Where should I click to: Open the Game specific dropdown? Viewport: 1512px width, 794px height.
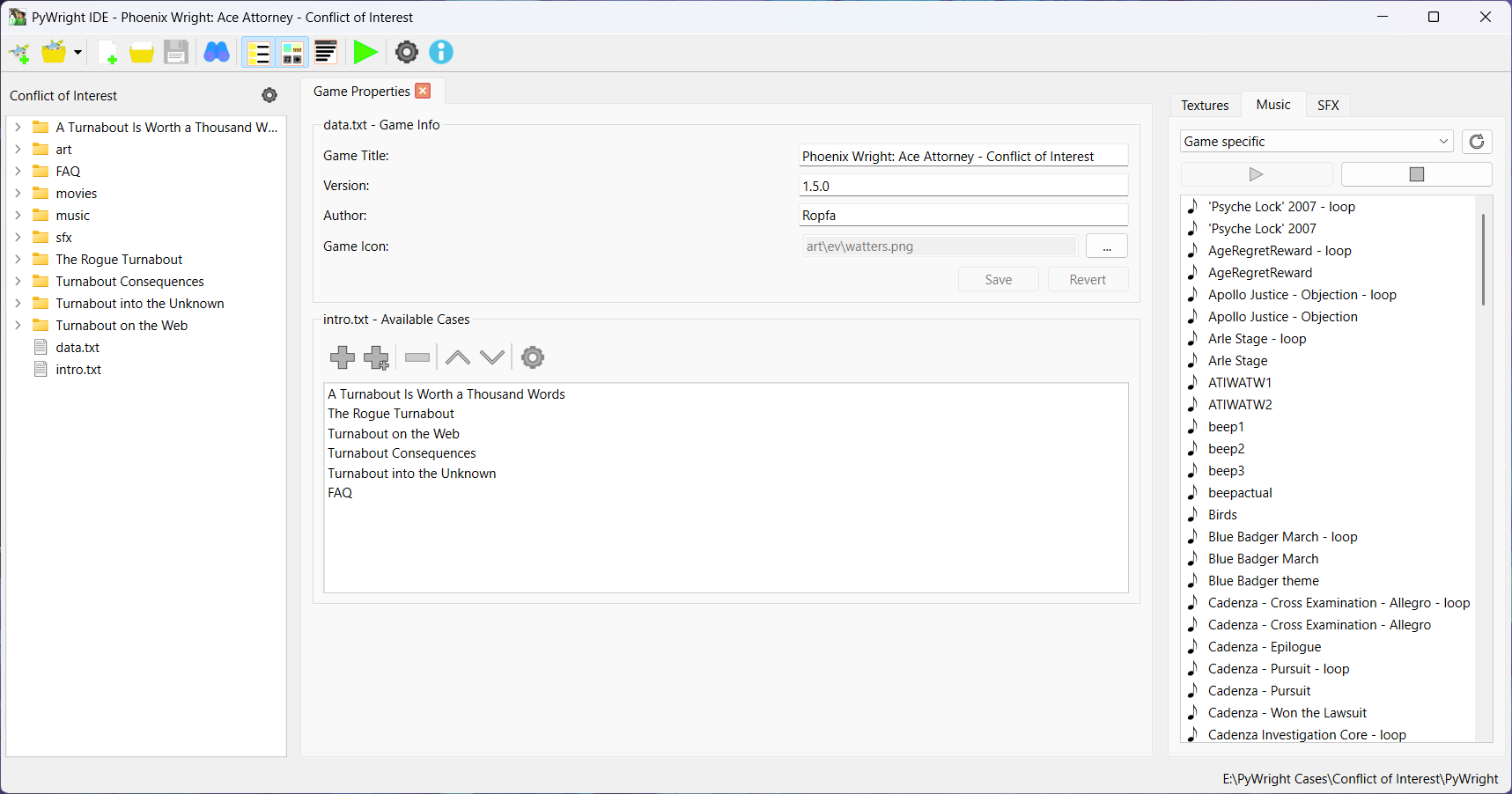coord(1317,142)
